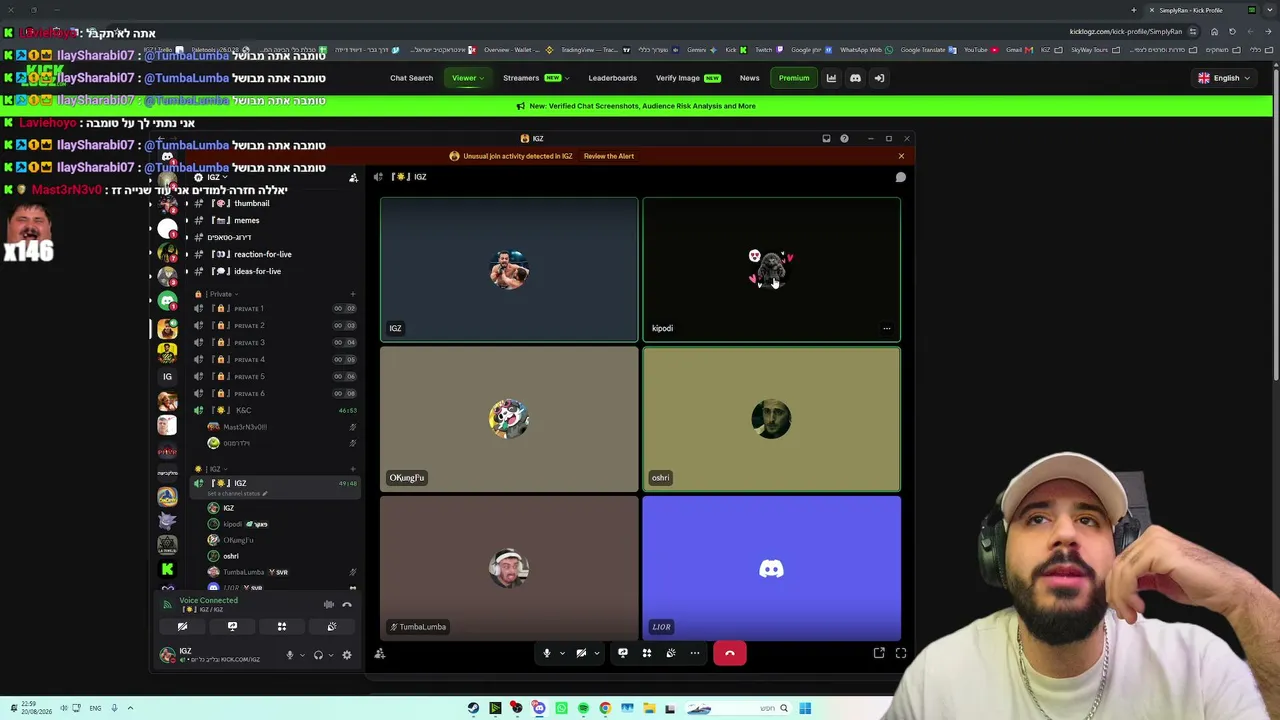
Task: Open the Discord icon in site header
Action: tap(855, 78)
